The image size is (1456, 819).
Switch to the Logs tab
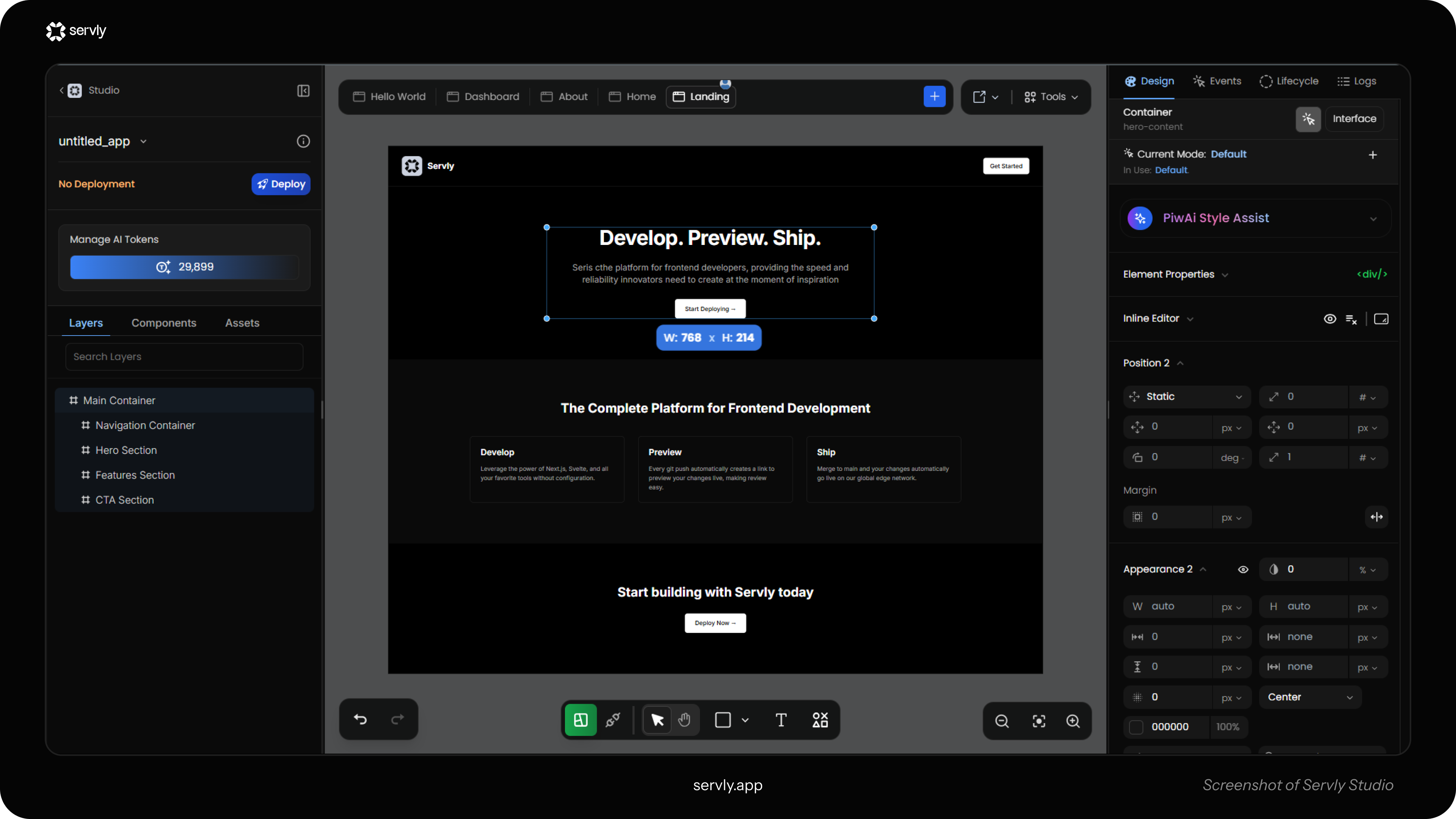pos(1356,82)
